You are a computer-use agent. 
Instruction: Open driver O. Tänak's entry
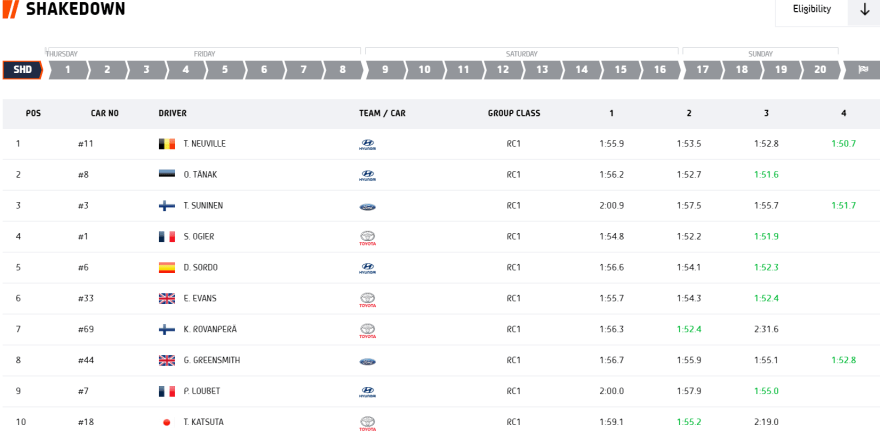200,175
